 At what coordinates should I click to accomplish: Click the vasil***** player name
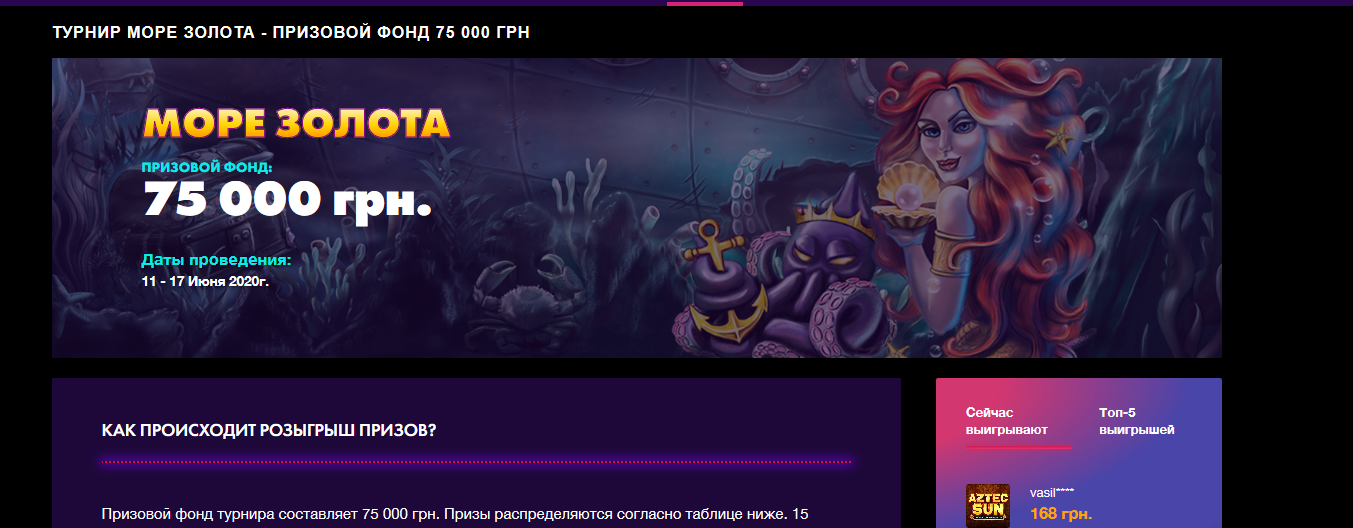tap(1052, 492)
